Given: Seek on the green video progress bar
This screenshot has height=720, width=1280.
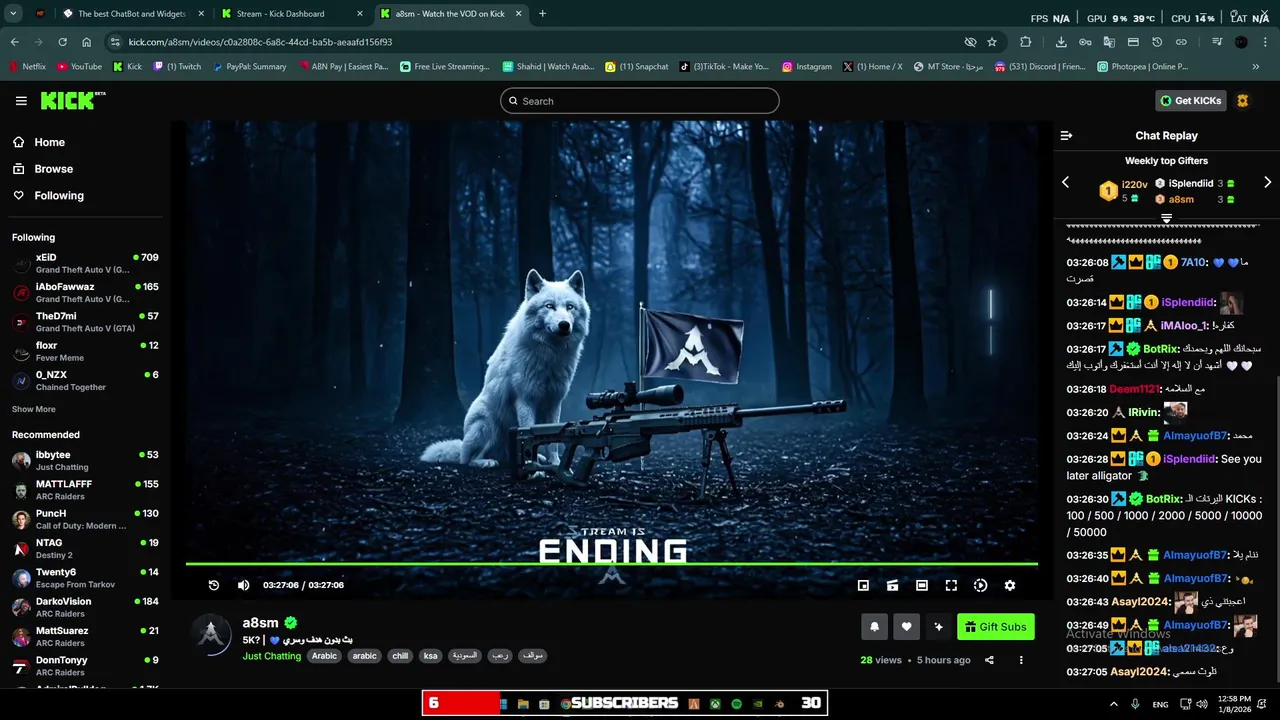Looking at the screenshot, I should 612,564.
